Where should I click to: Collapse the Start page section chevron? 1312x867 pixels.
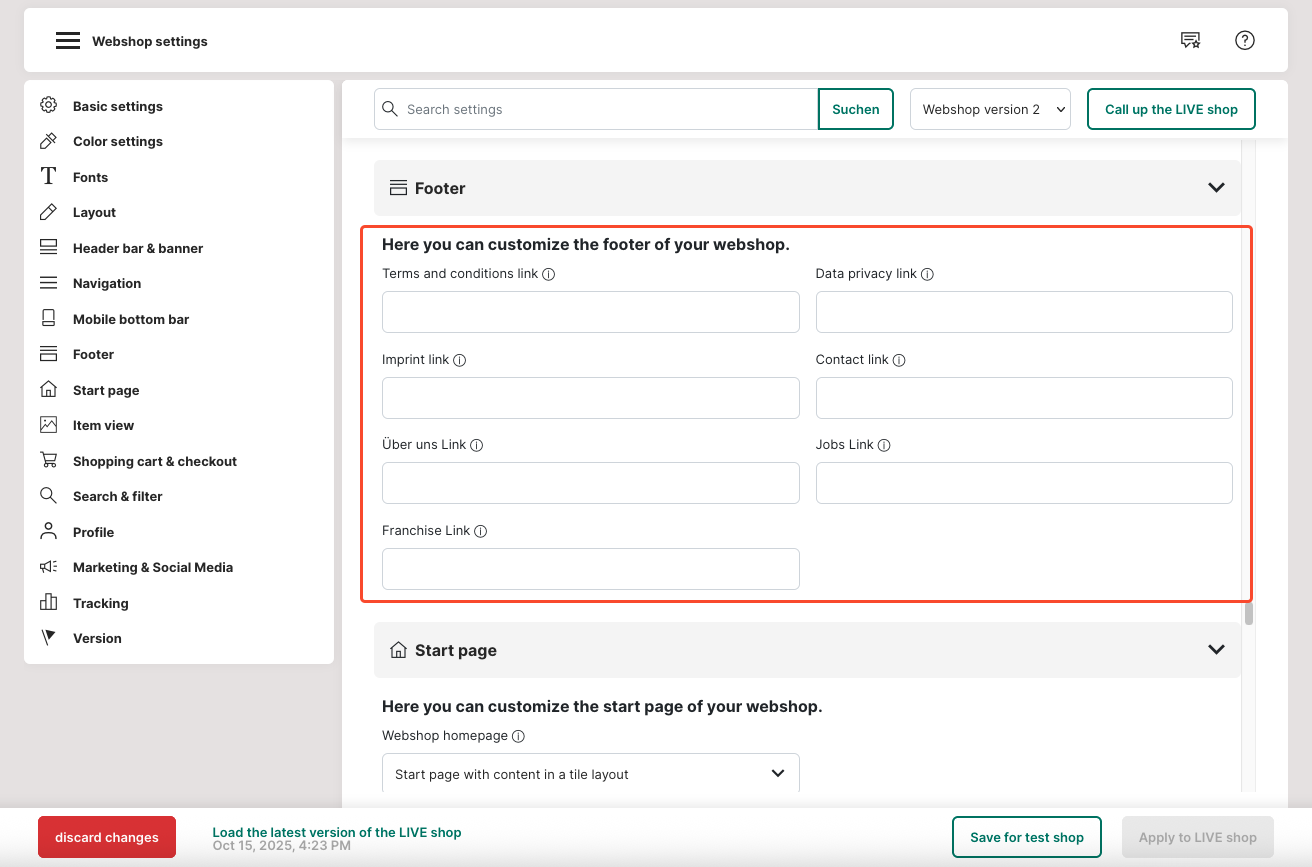(x=1216, y=650)
